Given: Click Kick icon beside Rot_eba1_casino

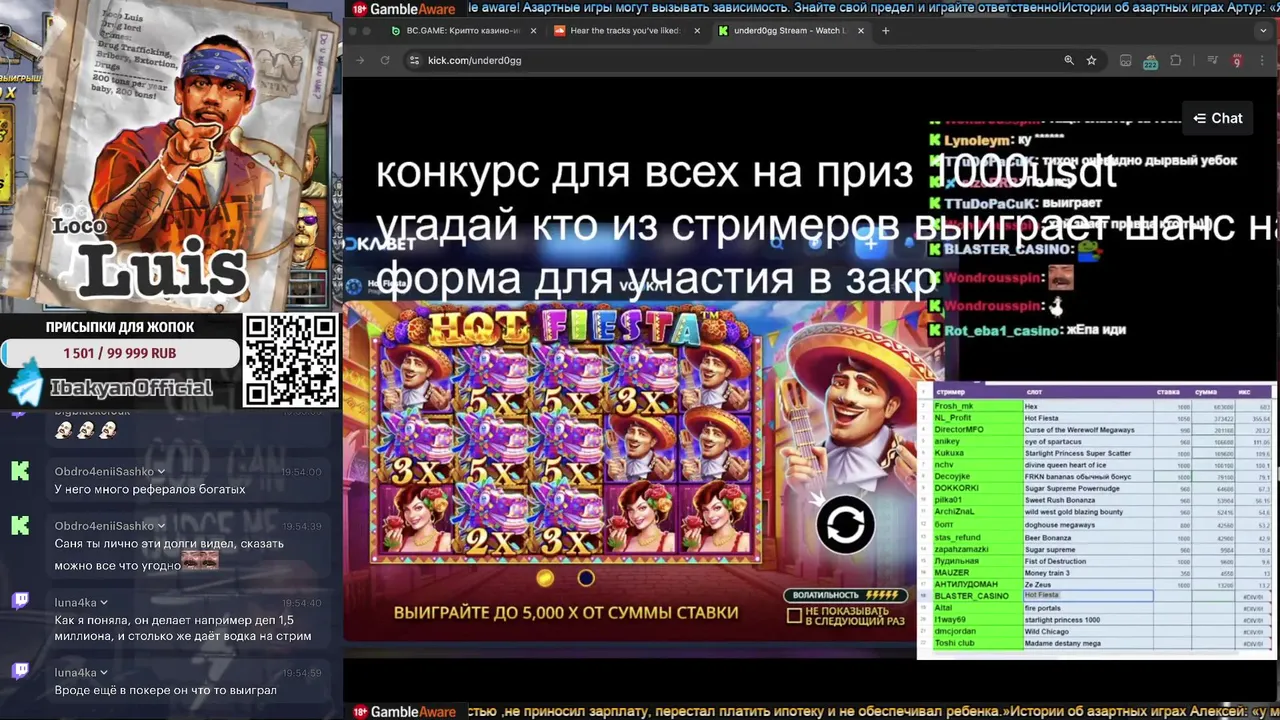Looking at the screenshot, I should pos(935,330).
